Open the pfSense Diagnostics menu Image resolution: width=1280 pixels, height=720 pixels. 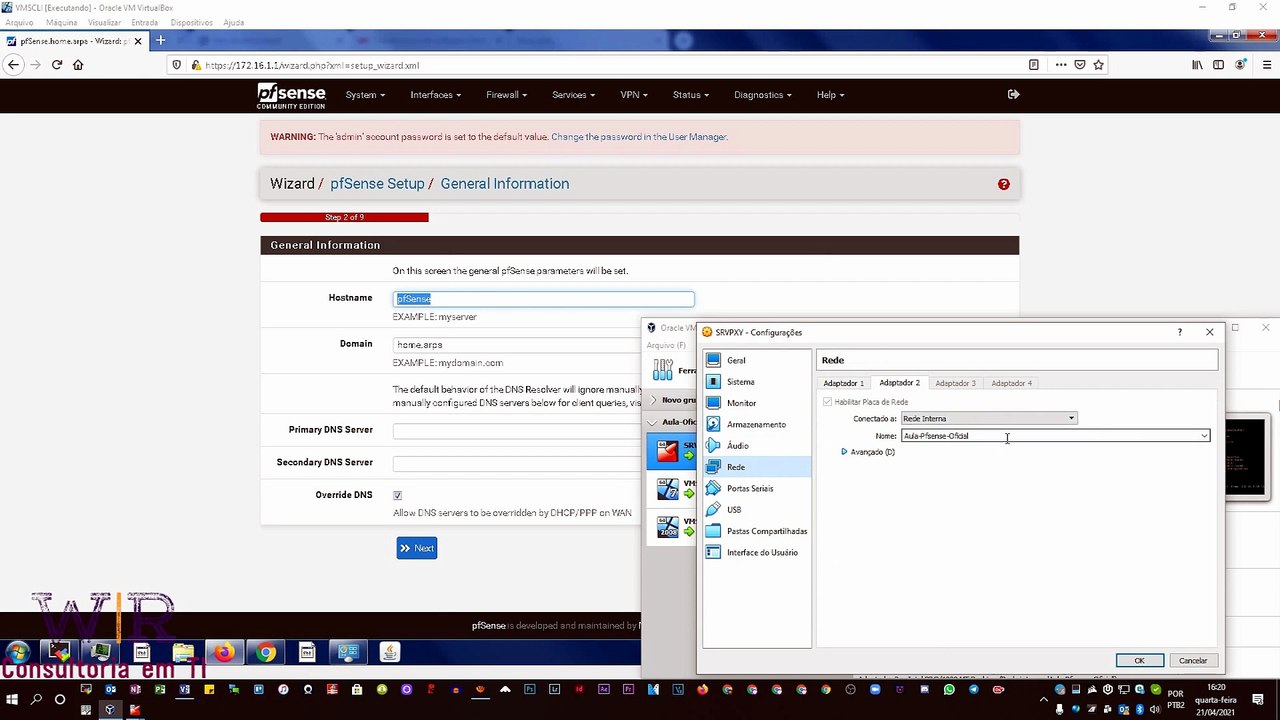[x=763, y=95]
